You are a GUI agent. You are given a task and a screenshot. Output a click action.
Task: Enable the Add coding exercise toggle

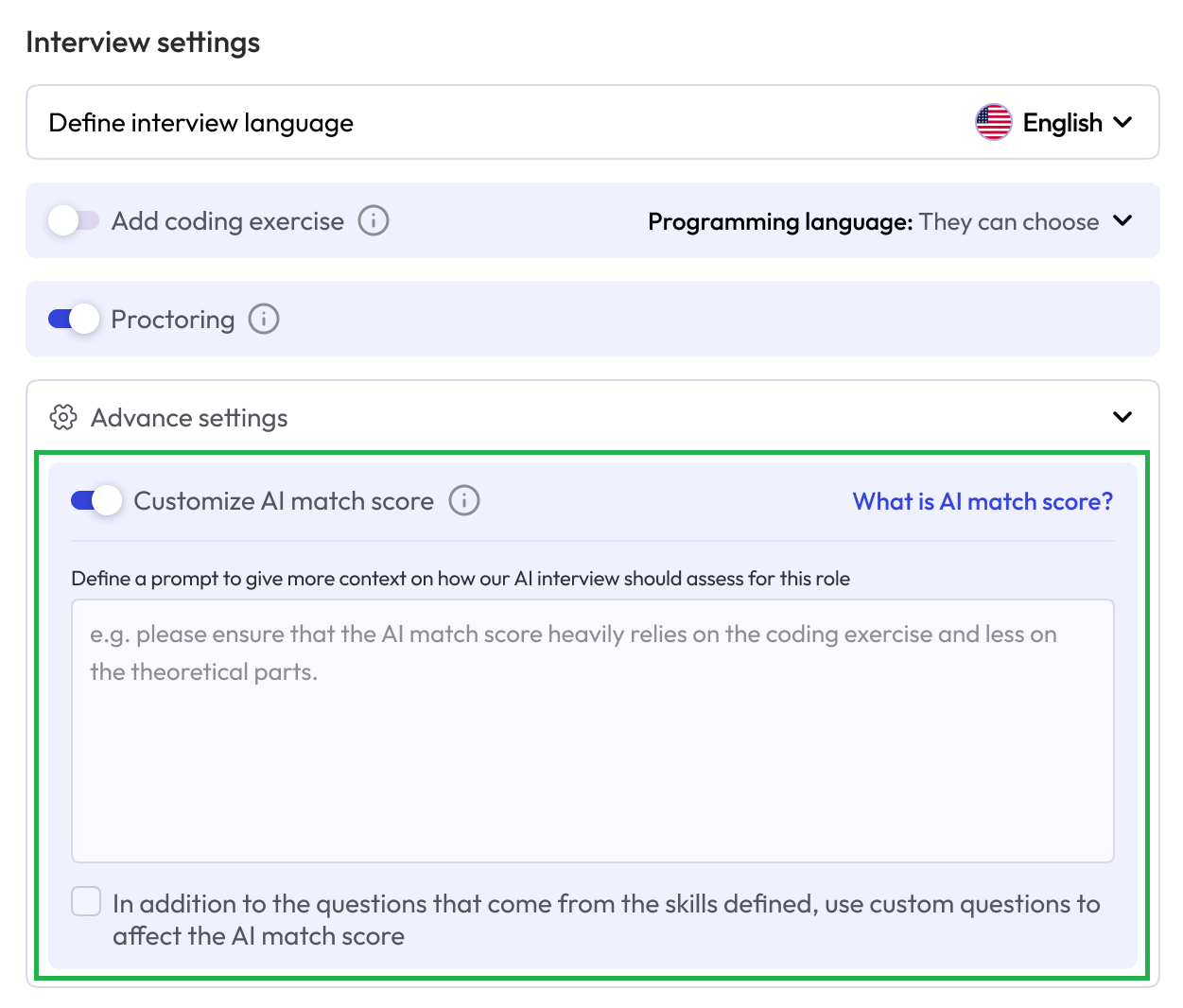tap(74, 221)
